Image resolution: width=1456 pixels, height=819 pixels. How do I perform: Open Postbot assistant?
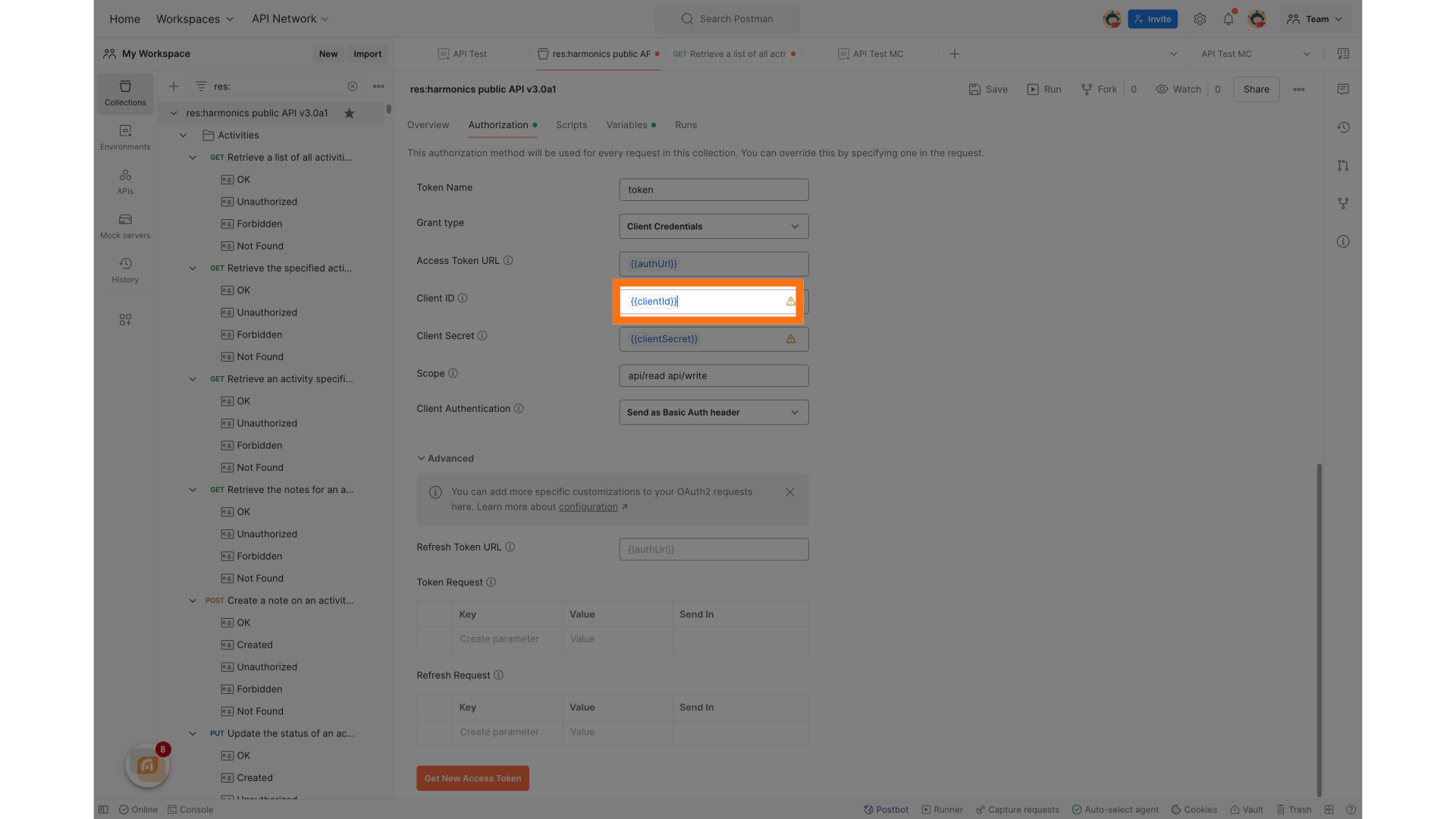(886, 809)
